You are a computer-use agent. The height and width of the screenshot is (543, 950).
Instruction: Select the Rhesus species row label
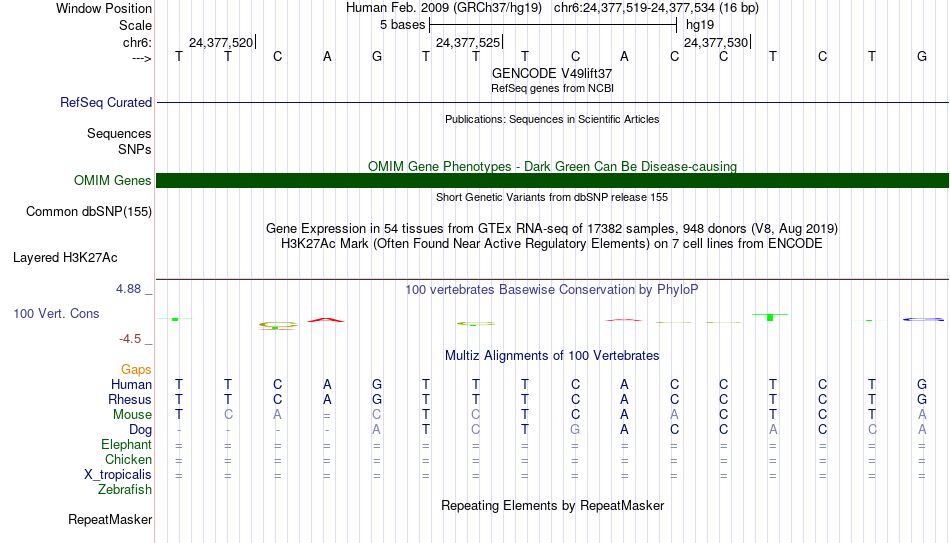coord(130,400)
